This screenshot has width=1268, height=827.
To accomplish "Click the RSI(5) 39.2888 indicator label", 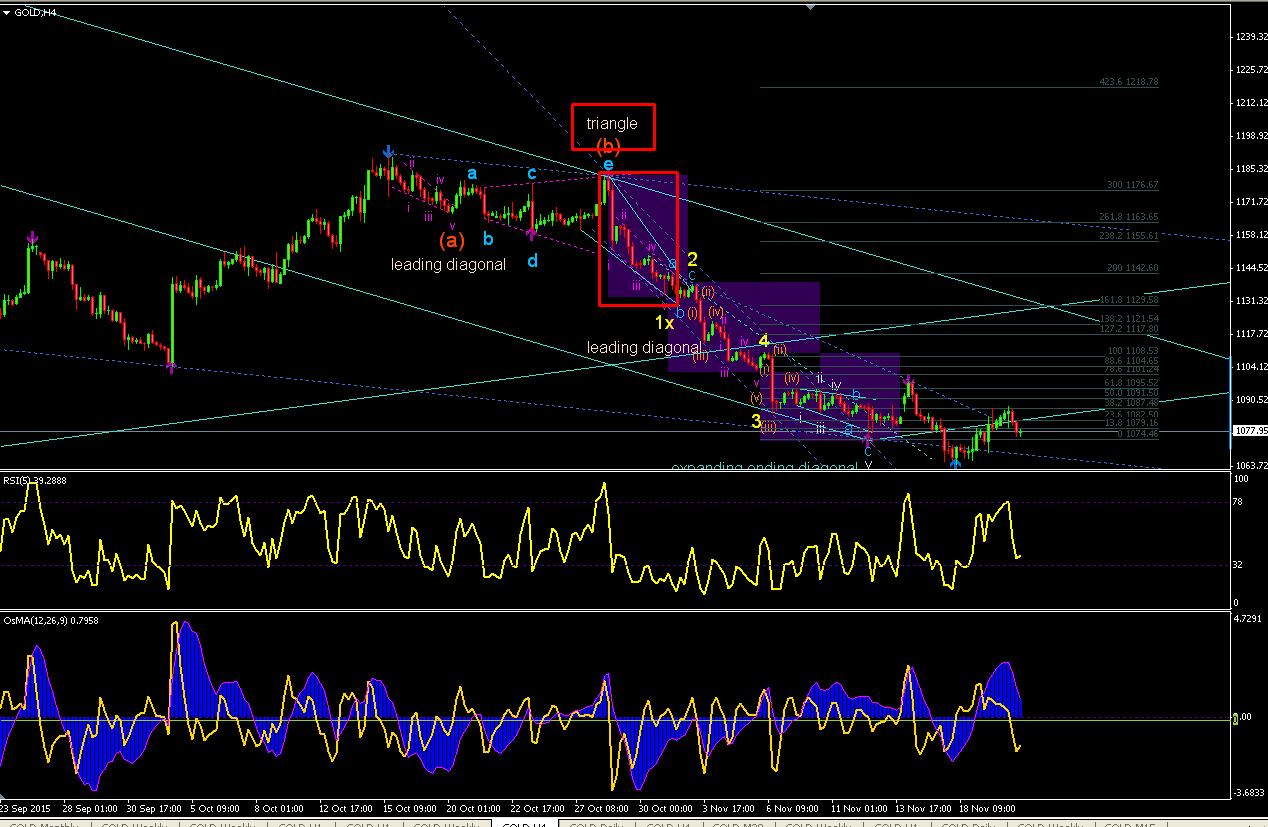I will tap(37, 481).
